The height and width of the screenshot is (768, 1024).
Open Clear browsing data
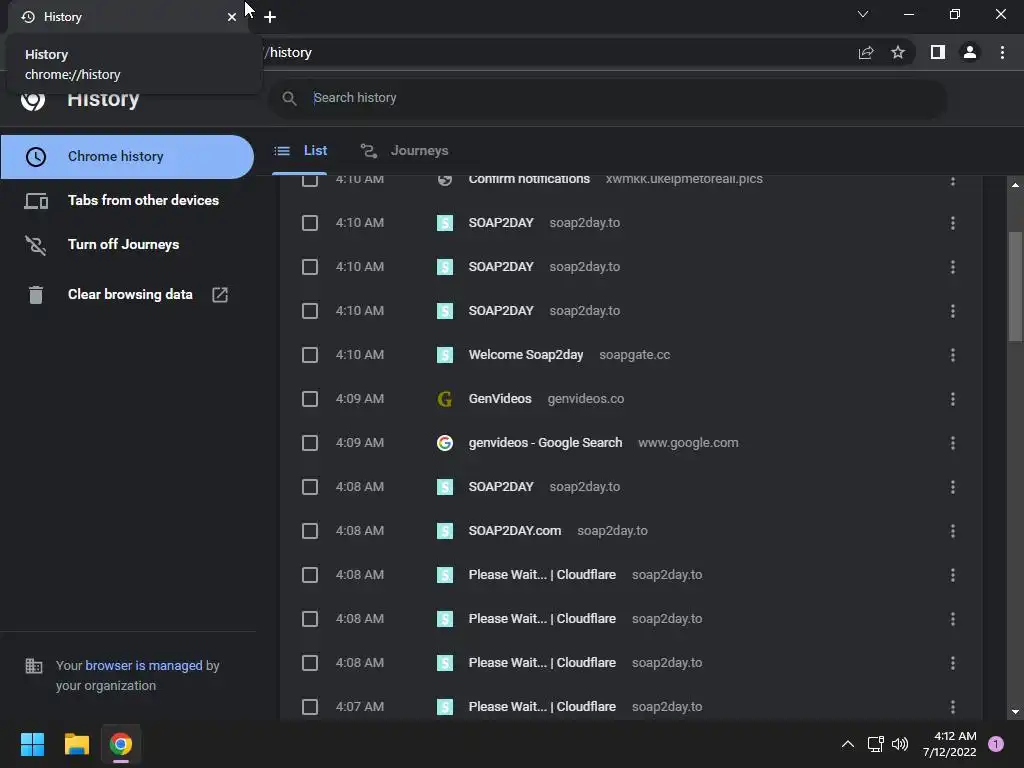[130, 295]
